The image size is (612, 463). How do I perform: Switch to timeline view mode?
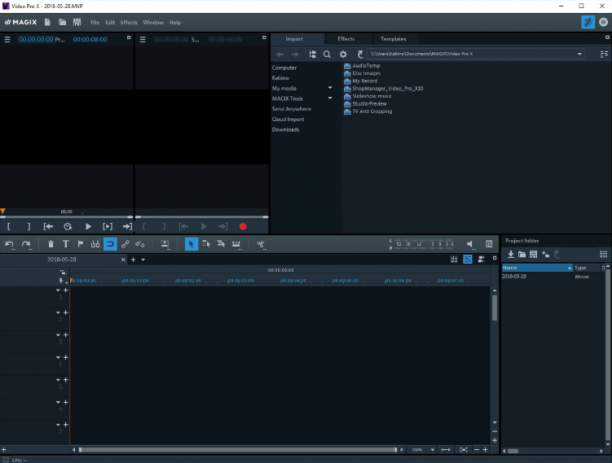click(468, 259)
